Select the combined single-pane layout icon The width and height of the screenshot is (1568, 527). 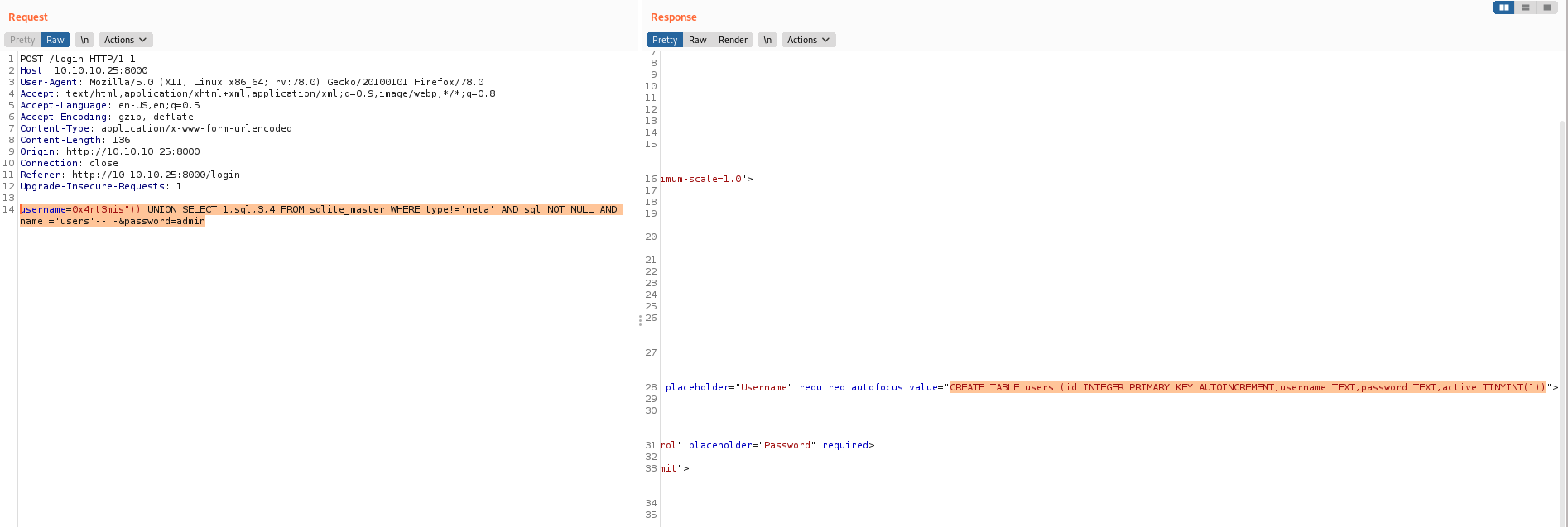pyautogui.click(x=1546, y=7)
